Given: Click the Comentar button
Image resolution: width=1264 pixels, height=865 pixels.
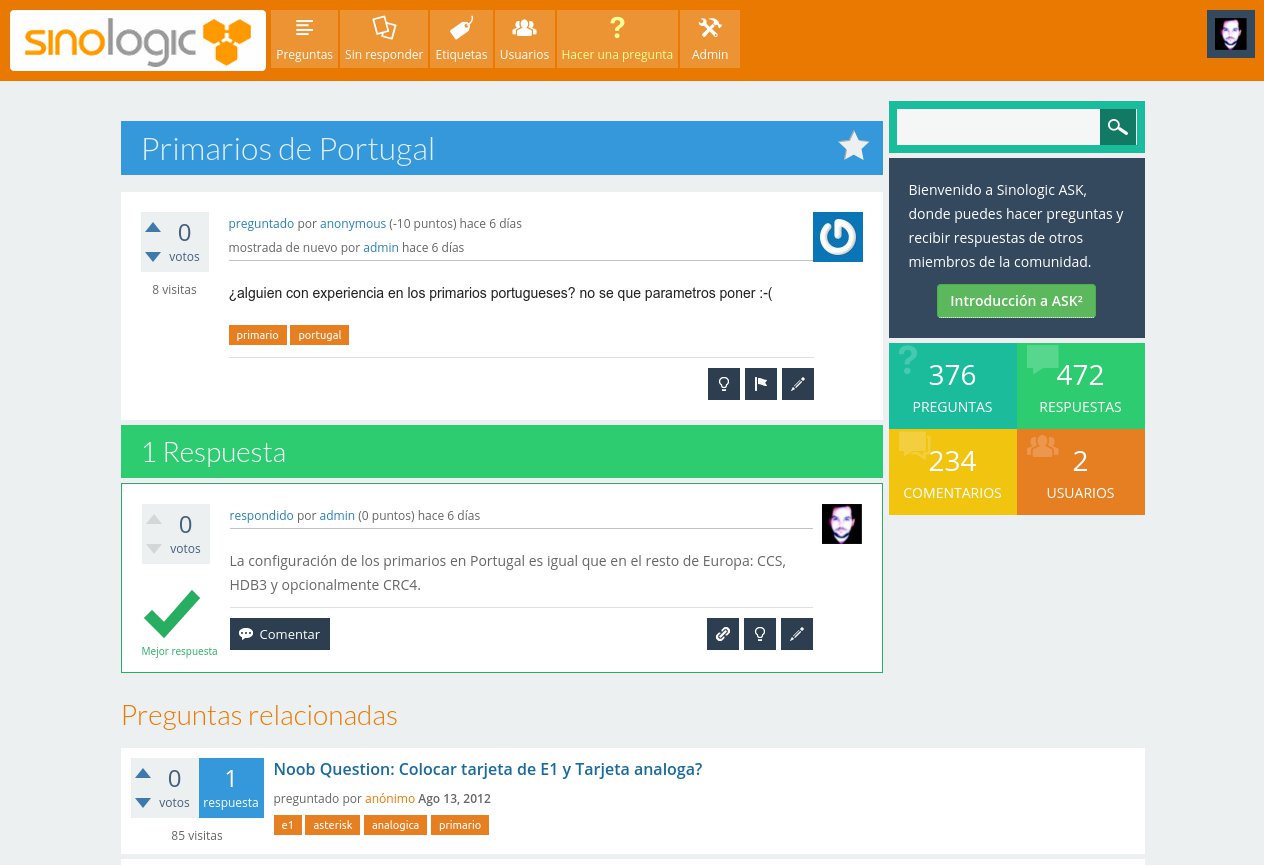Looking at the screenshot, I should coord(280,634).
